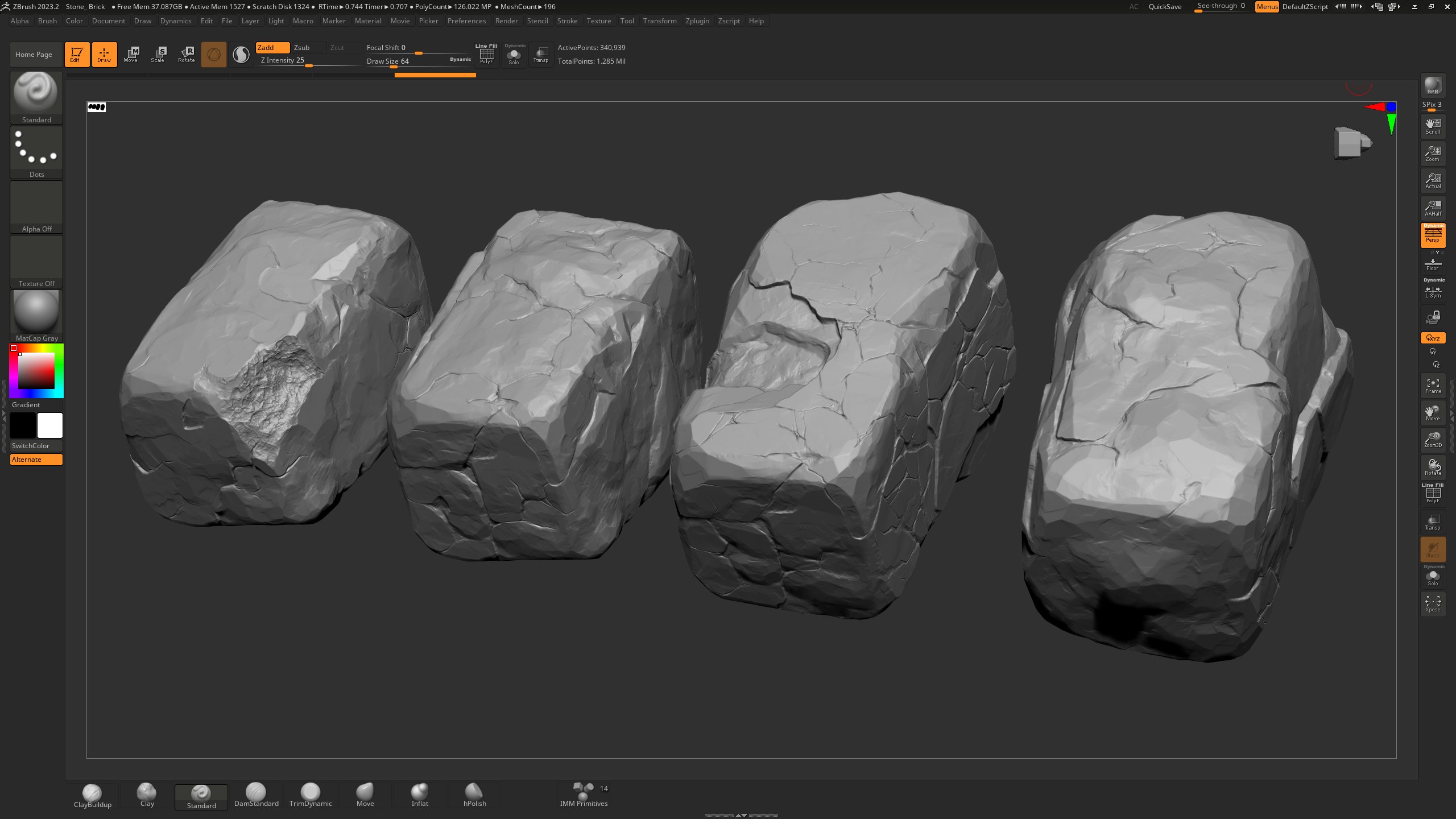Open the Tool menu
This screenshot has width=1456, height=819.
627,21
